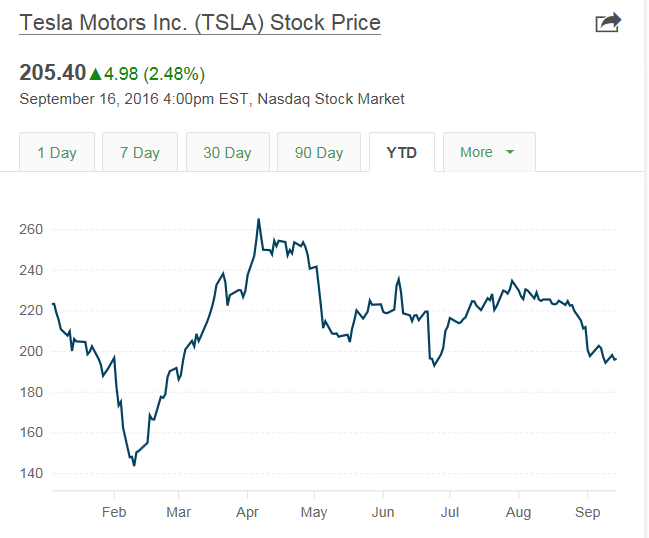Select the YTD tab

(x=401, y=153)
